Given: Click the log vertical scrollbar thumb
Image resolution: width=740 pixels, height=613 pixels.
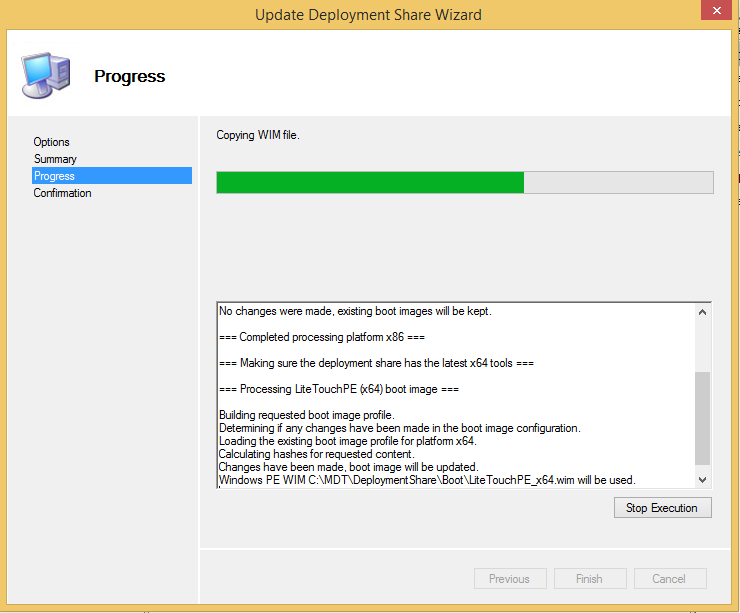Looking at the screenshot, I should pos(702,418).
